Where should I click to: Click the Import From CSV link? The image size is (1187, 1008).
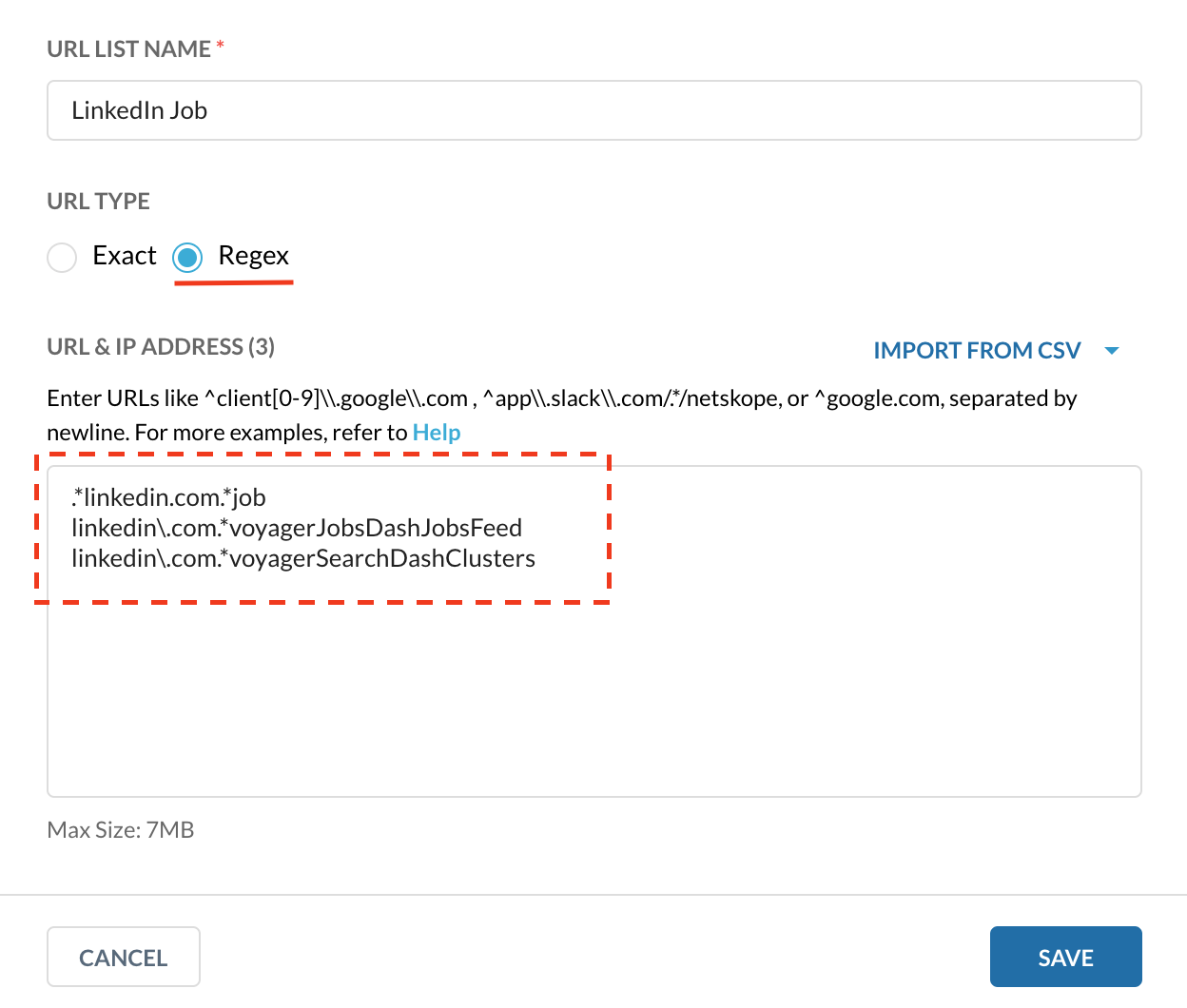(977, 351)
